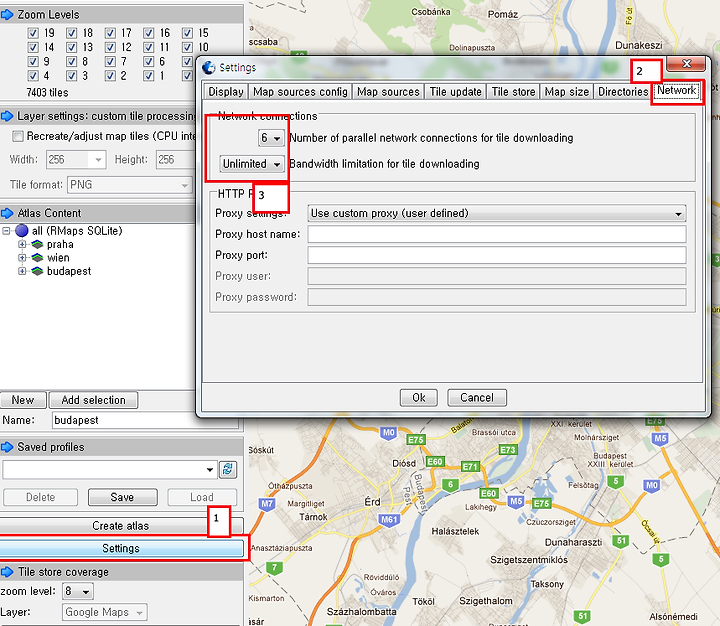
Task: Click the Settings dialog globe icon
Action: (208, 68)
